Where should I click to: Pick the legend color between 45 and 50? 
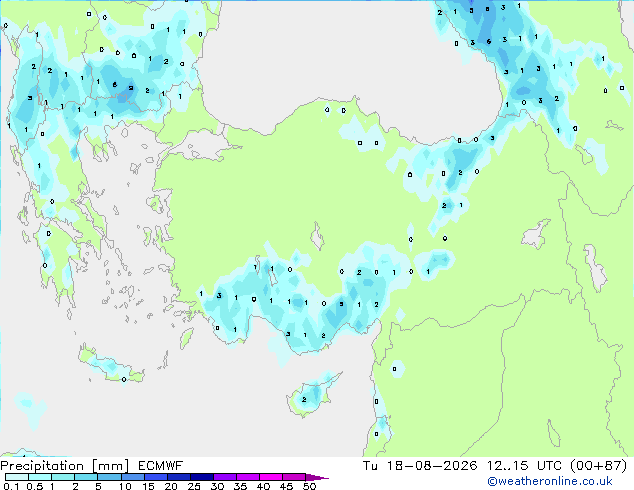[294, 477]
